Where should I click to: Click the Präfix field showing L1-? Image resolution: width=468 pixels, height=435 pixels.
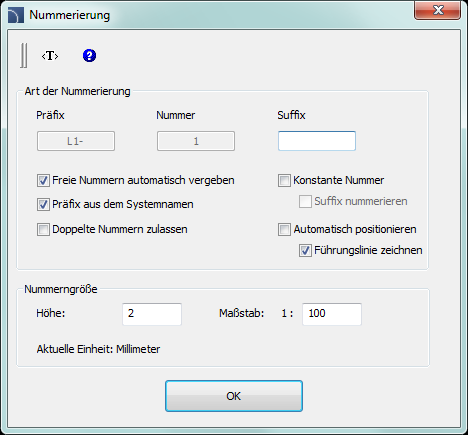coord(76,141)
